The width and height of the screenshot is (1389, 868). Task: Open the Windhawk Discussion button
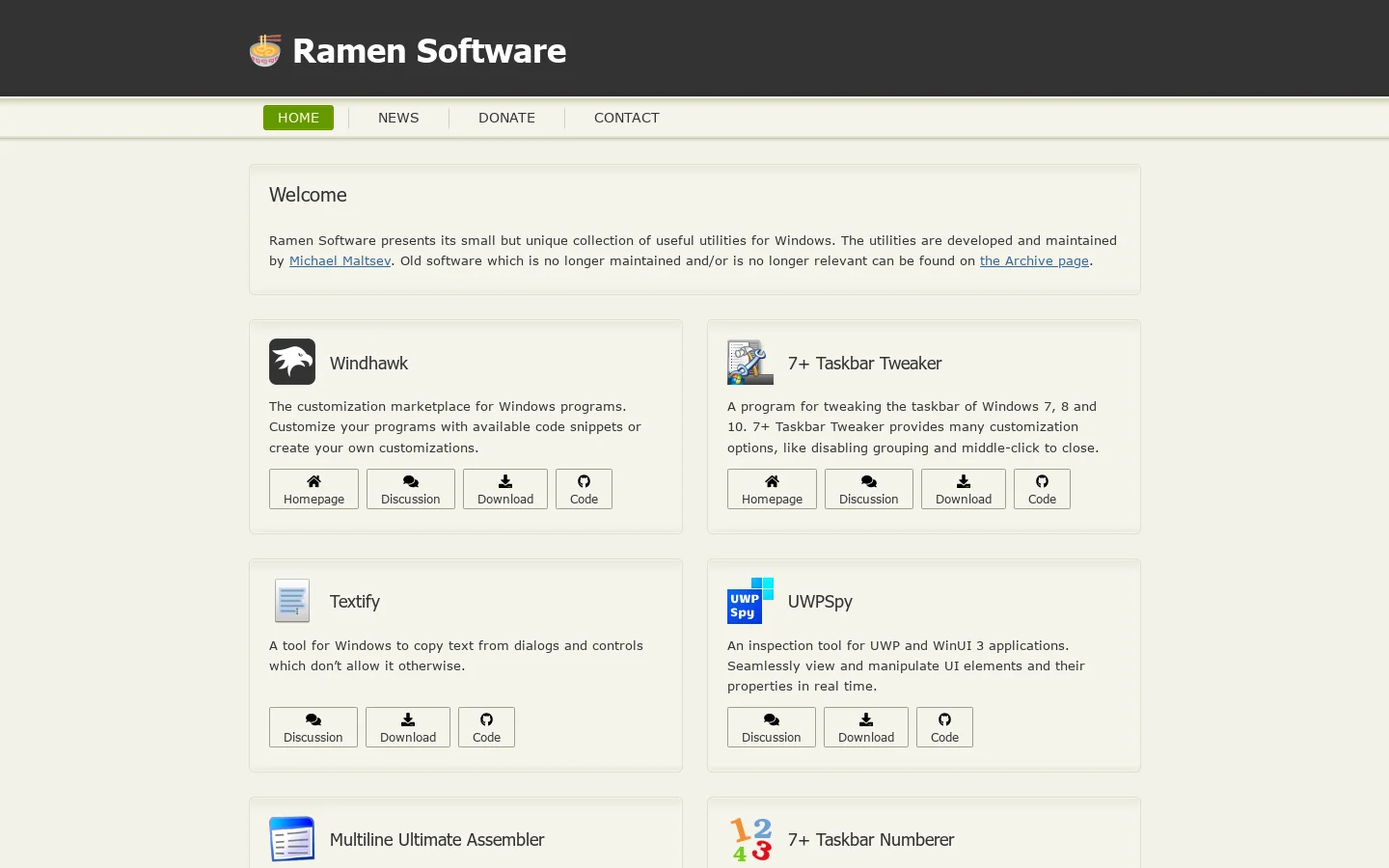tap(411, 489)
